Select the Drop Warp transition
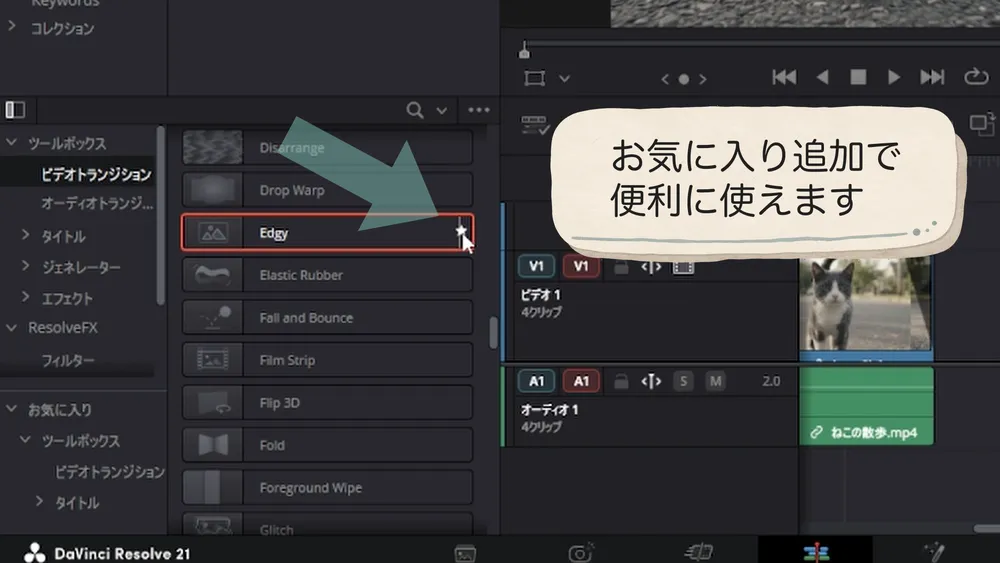Screen dimensions: 1000x563 click(327, 190)
